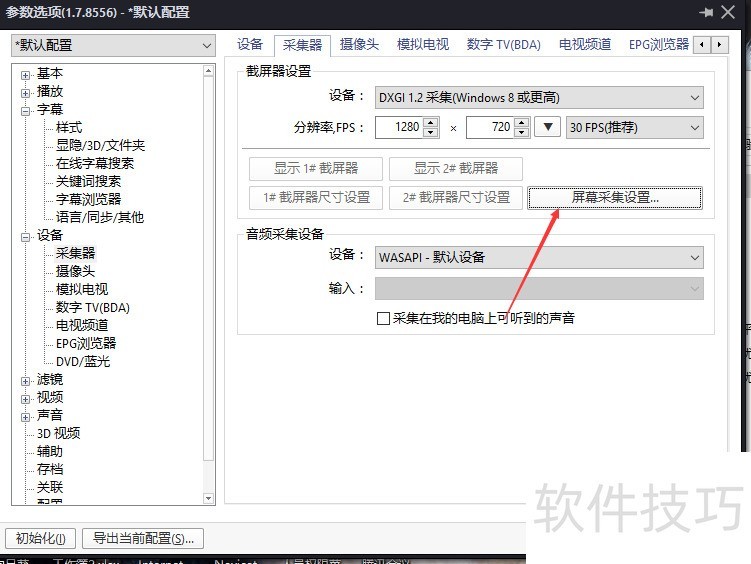Open the 30 FPS(推荐) dropdown
The image size is (751, 564).
pos(634,128)
